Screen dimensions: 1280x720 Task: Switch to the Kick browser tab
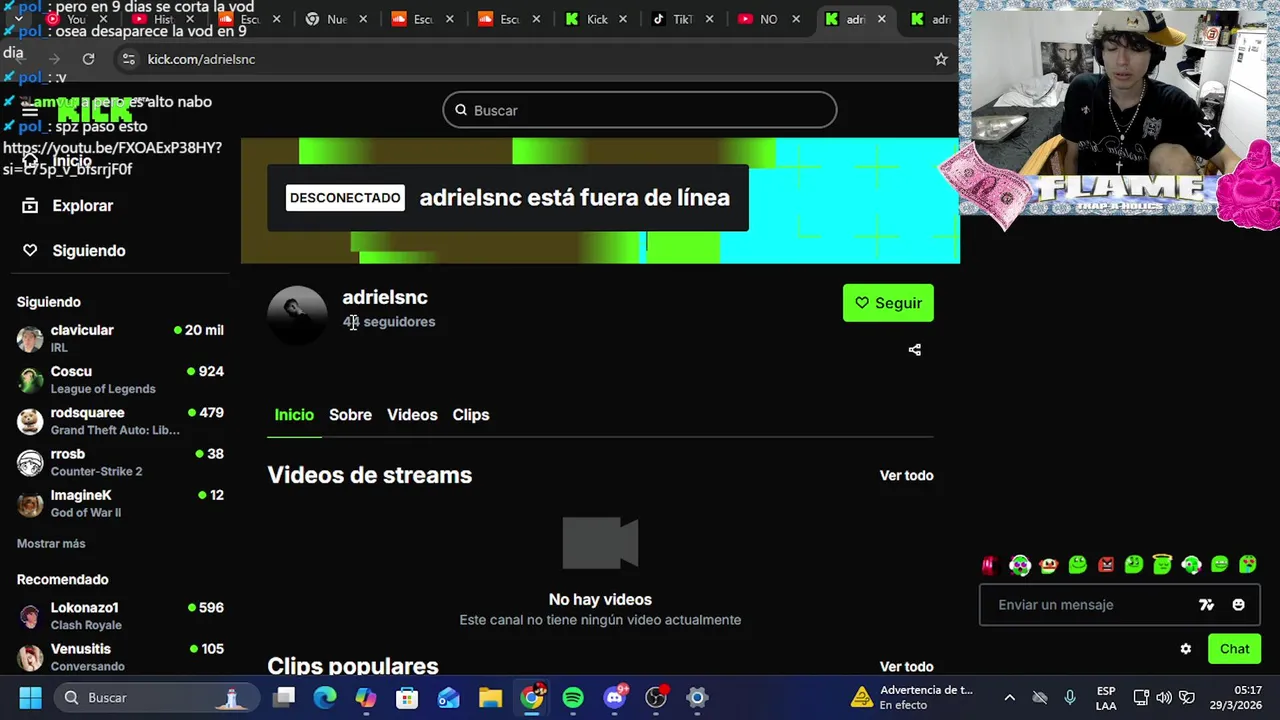598,19
